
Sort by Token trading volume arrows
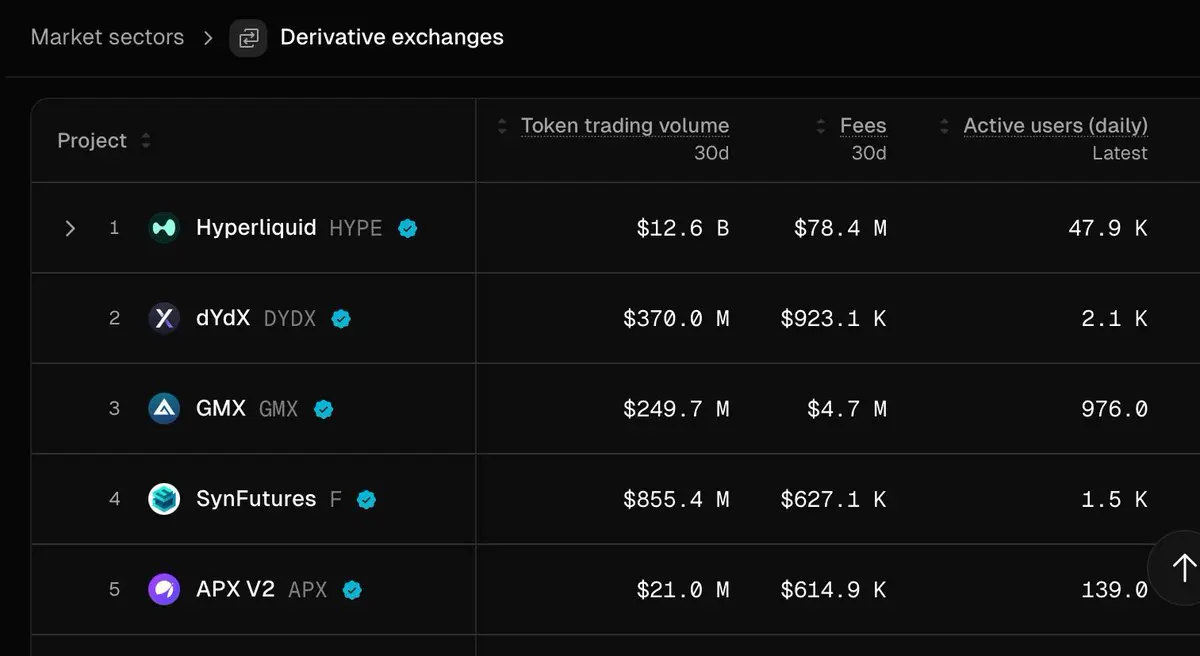pos(502,126)
